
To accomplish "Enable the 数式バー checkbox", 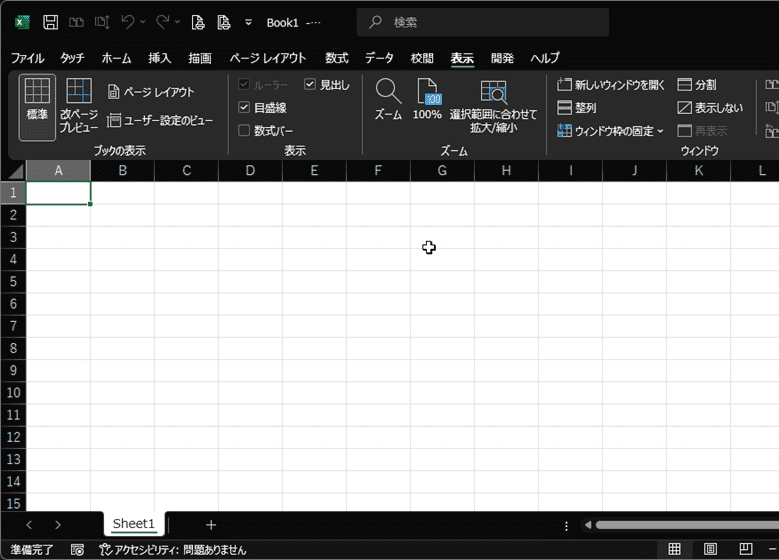I will (245, 130).
